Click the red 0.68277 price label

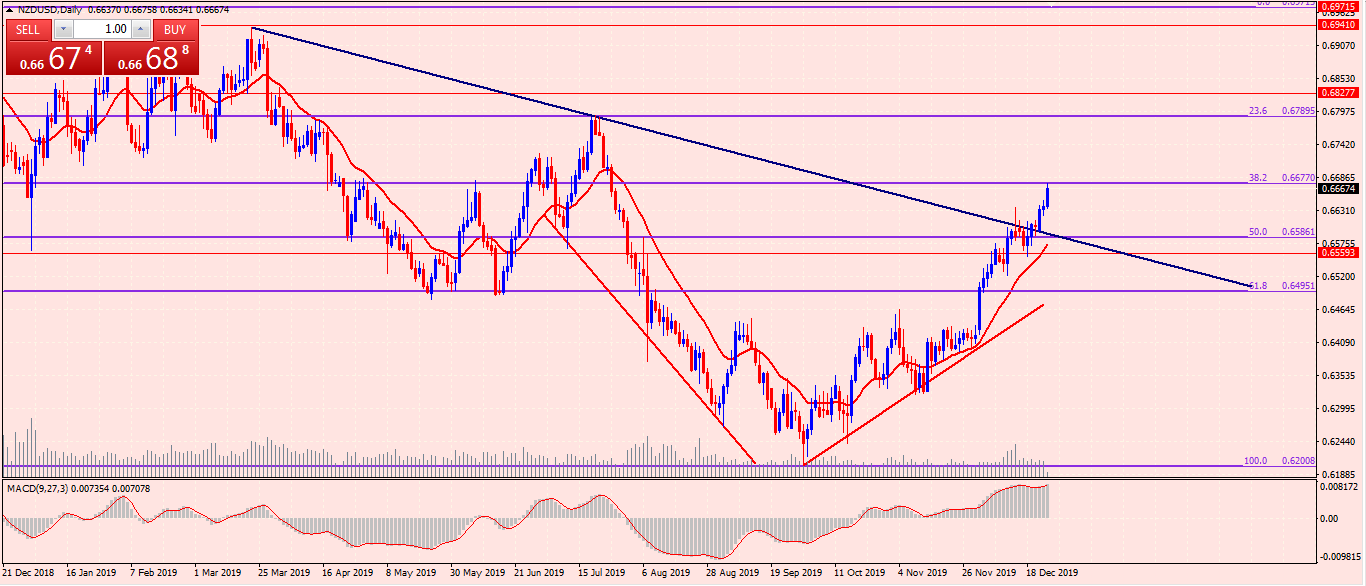(1338, 92)
